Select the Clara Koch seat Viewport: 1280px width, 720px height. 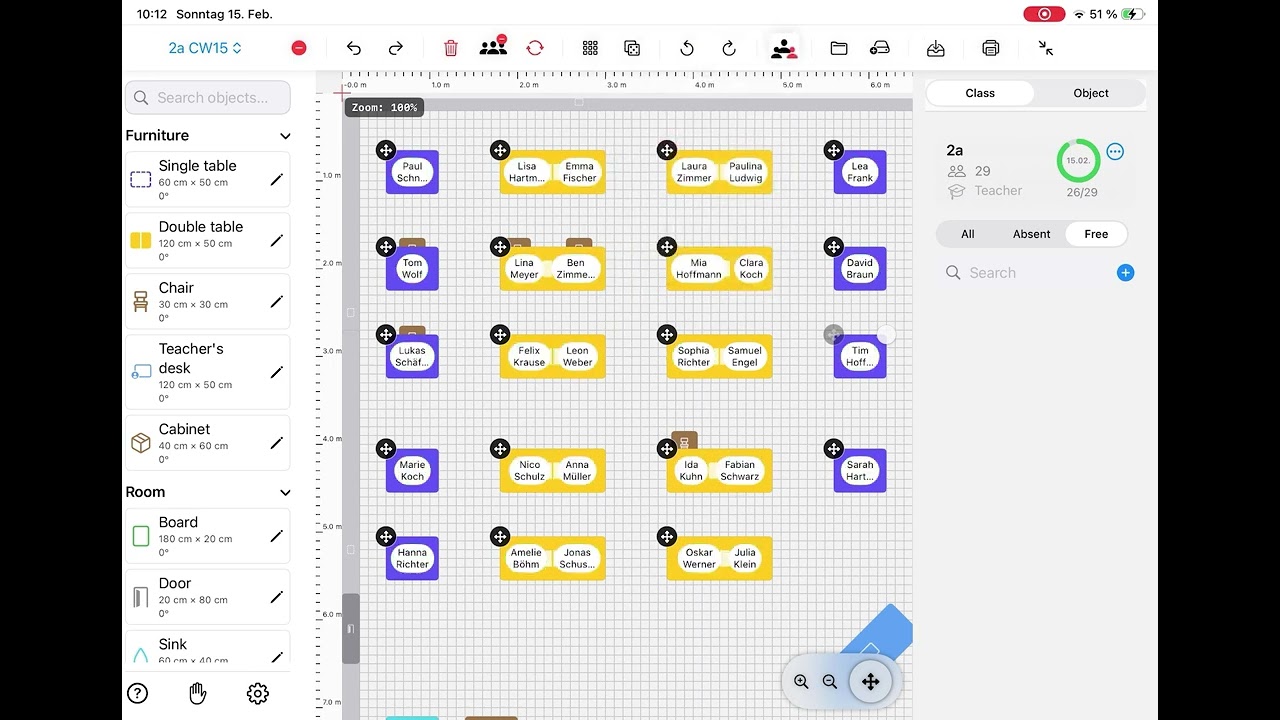(751, 269)
